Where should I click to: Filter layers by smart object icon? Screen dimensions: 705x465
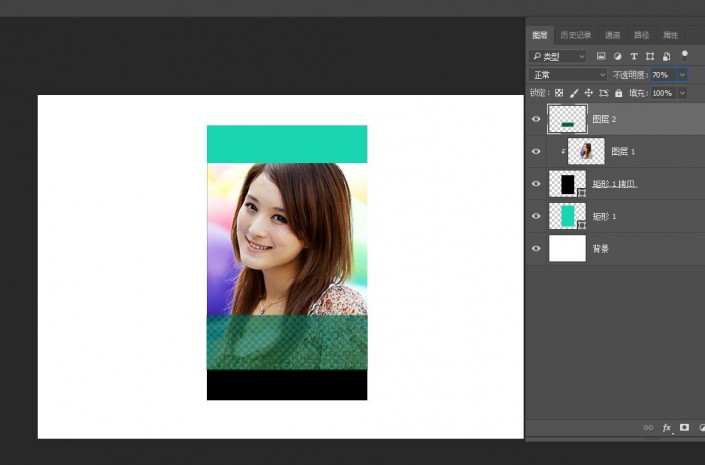click(666, 56)
